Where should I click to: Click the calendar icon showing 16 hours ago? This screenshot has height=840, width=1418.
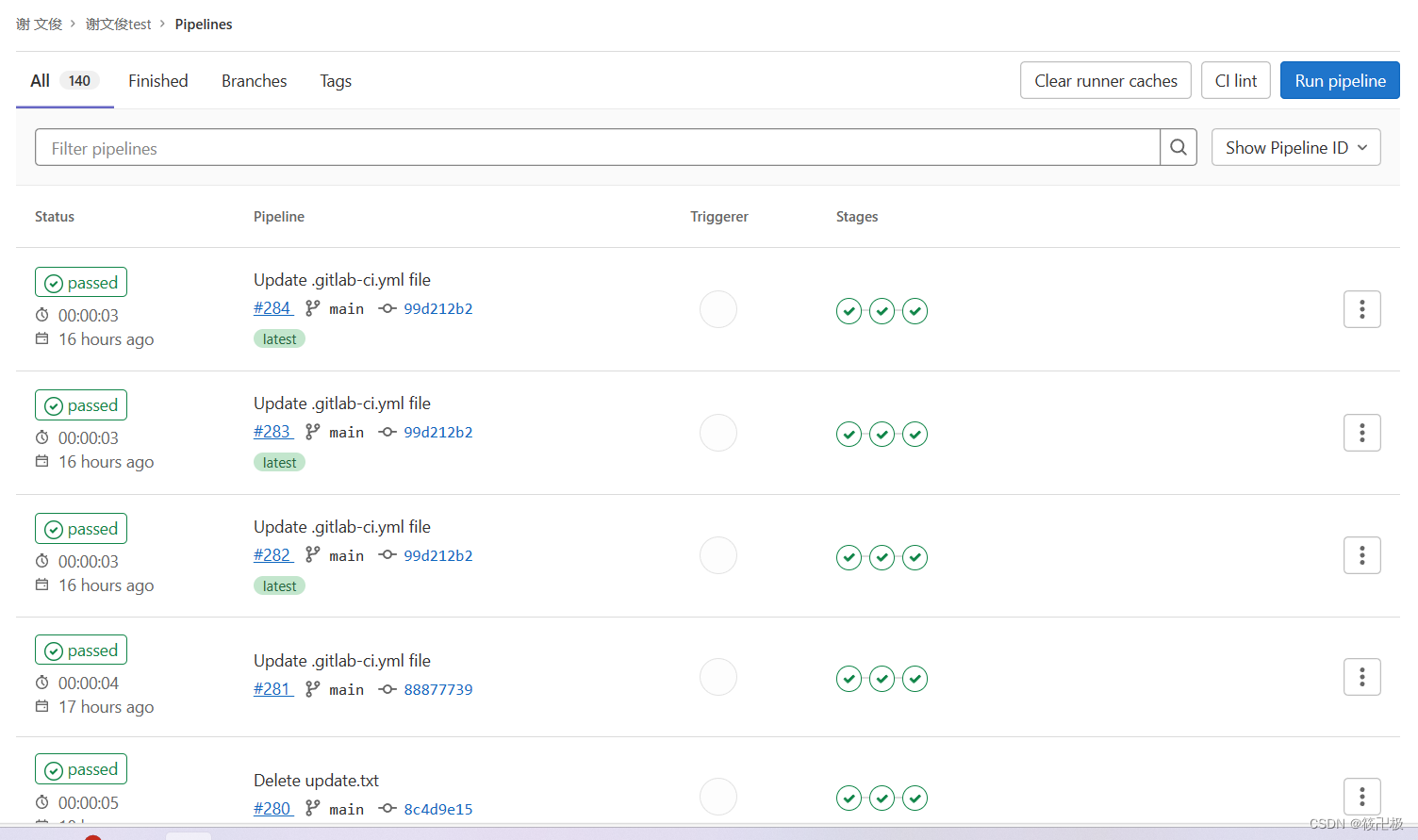coord(41,338)
